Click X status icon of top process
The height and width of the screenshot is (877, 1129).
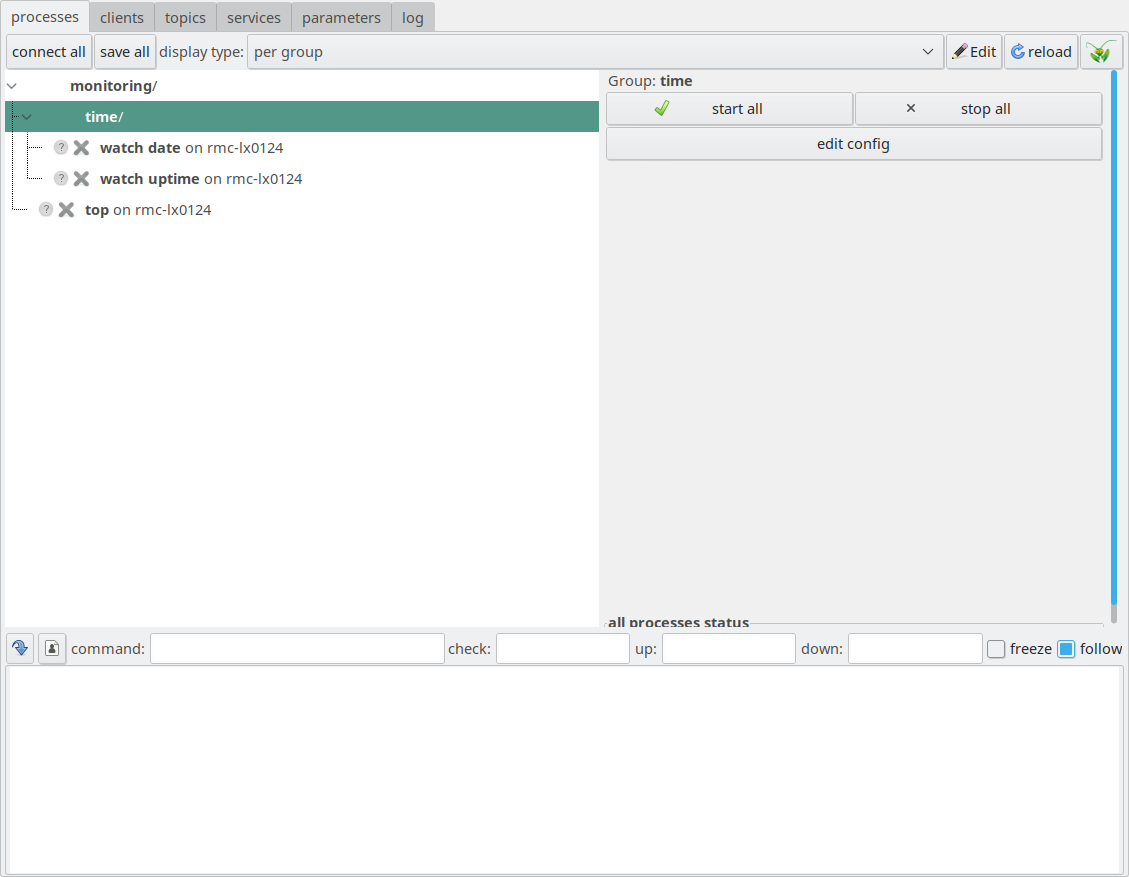coord(66,210)
